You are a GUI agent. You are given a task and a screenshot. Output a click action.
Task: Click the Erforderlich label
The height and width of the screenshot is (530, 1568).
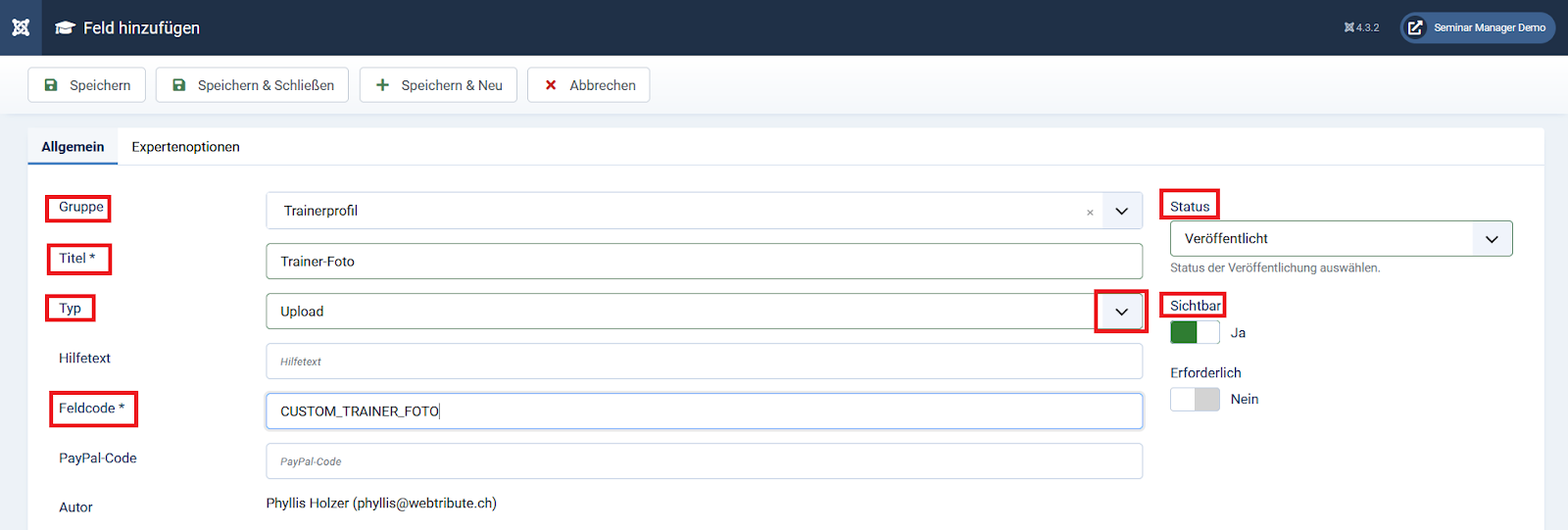[x=1205, y=373]
